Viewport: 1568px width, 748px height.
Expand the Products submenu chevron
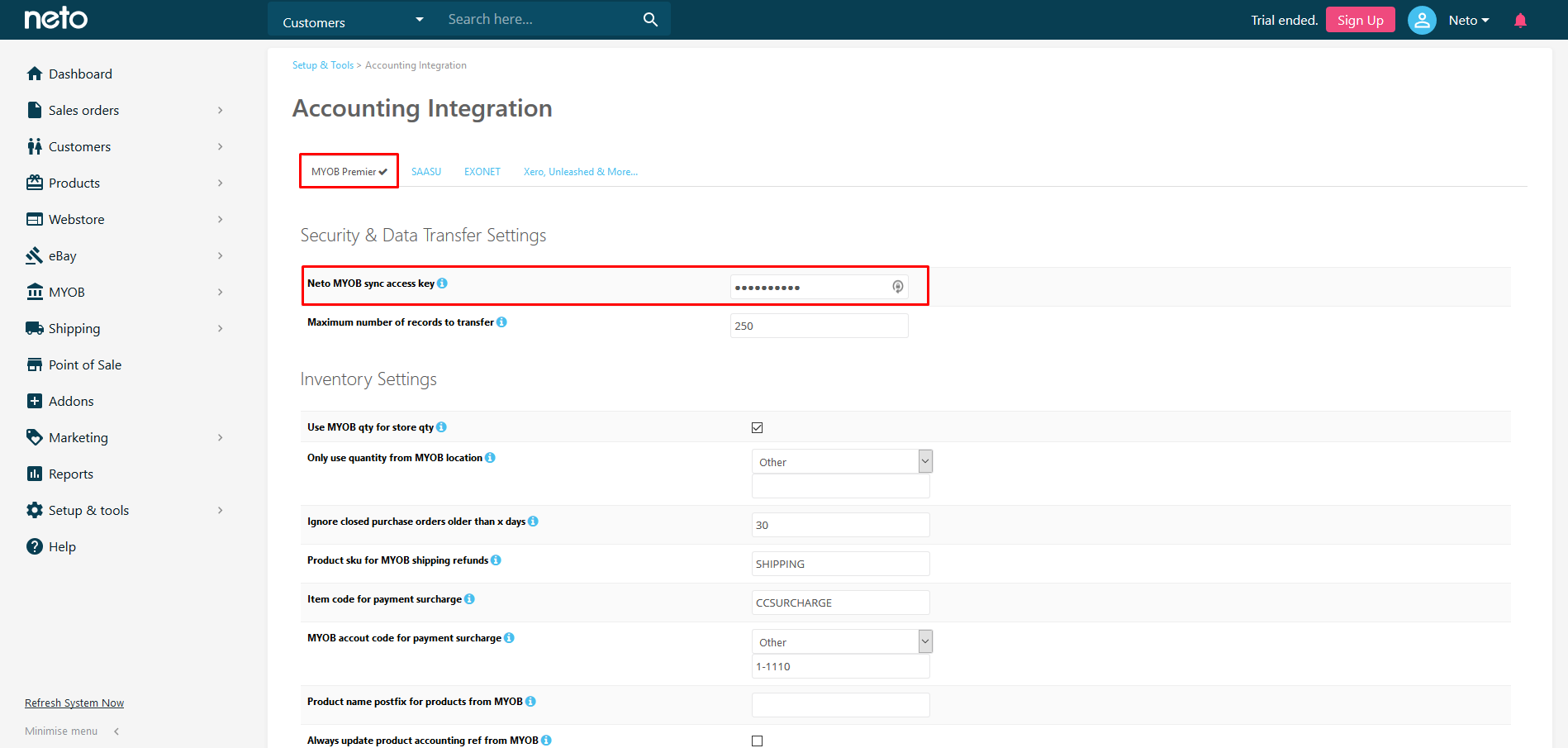(x=220, y=183)
